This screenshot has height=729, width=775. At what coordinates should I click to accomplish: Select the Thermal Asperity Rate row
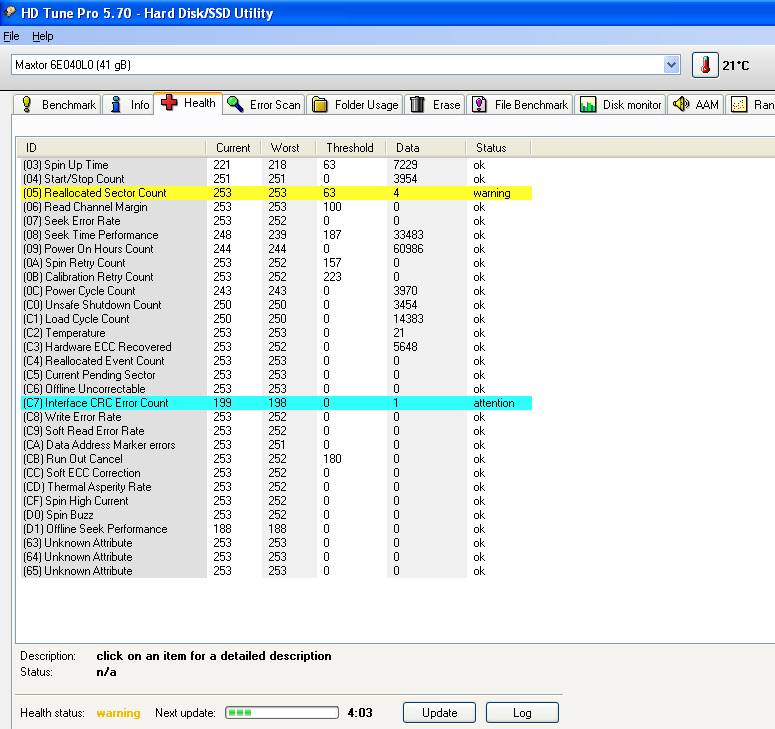(x=276, y=487)
